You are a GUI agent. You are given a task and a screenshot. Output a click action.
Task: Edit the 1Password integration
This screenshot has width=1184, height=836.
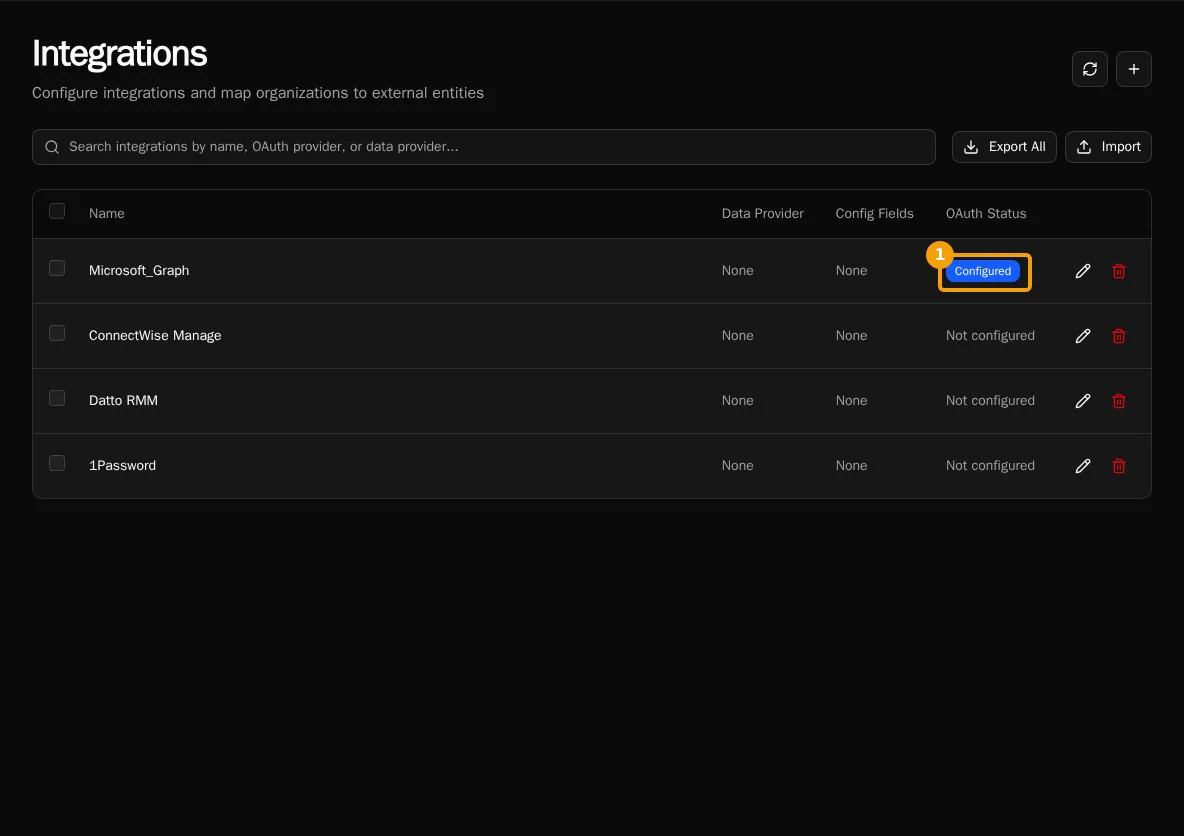point(1083,466)
